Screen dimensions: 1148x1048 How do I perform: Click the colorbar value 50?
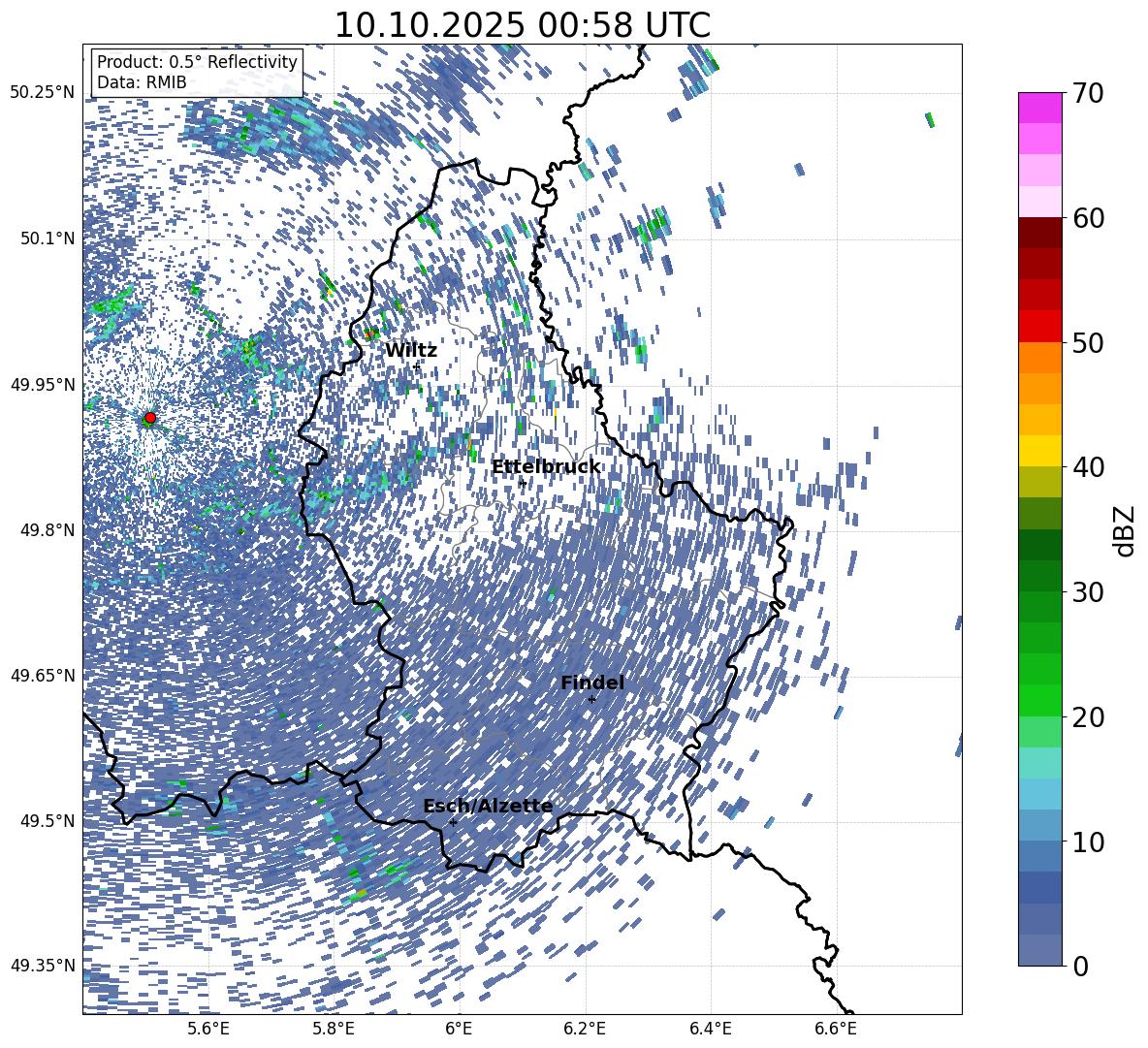(x=1088, y=342)
